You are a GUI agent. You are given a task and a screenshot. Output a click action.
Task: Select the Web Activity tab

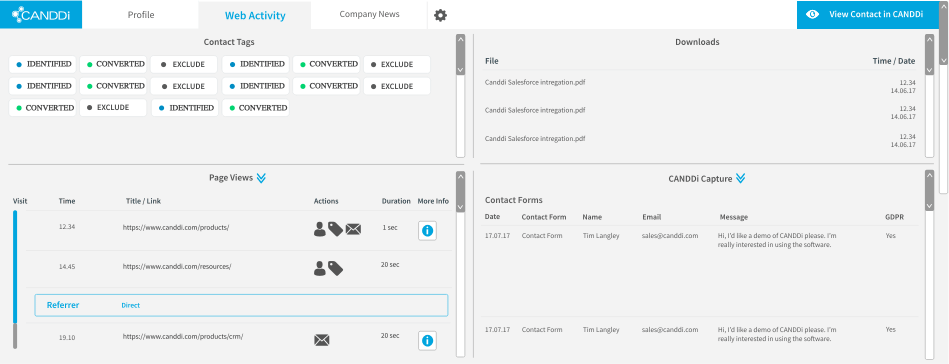[255, 15]
